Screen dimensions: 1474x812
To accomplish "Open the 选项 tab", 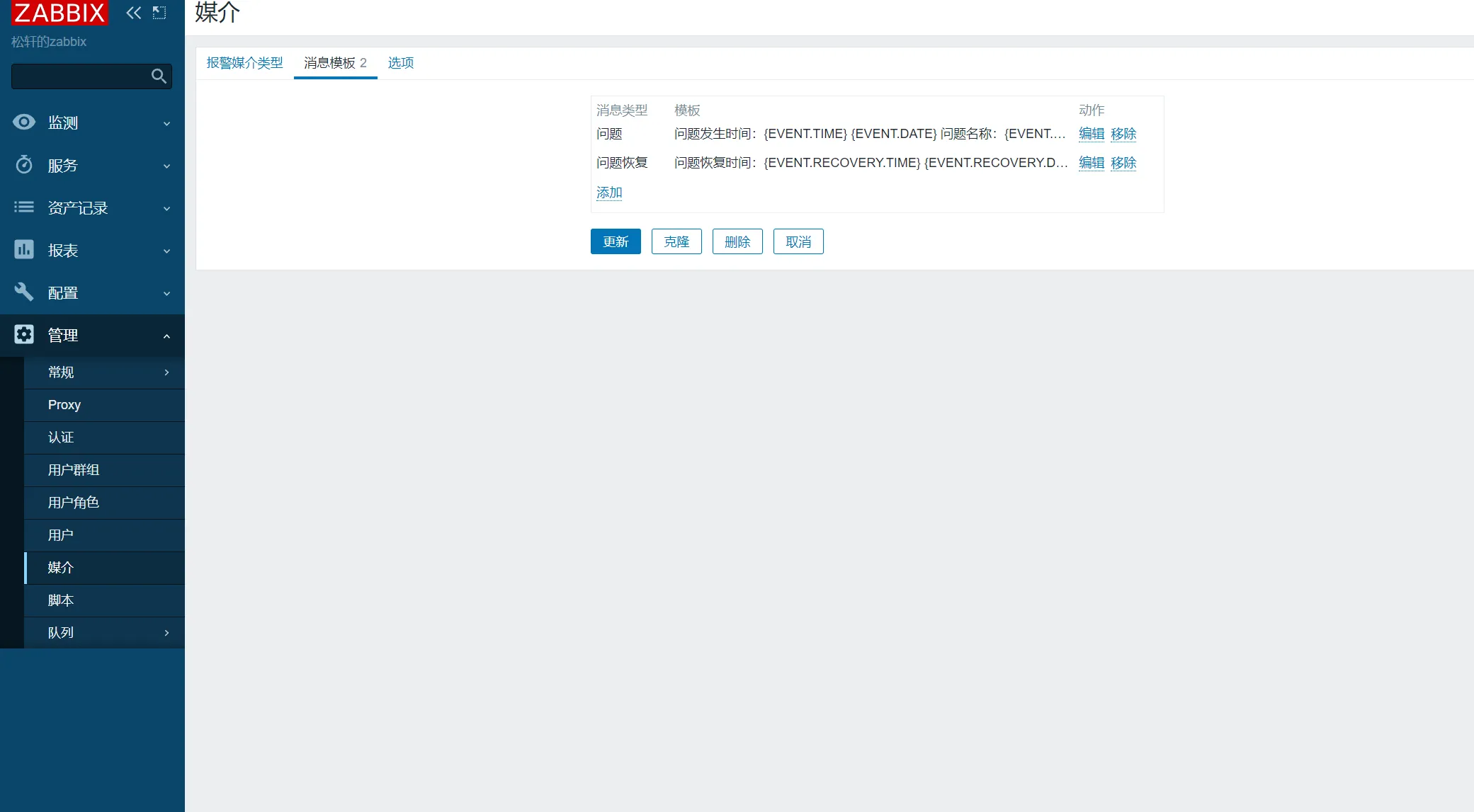I will 400,63.
